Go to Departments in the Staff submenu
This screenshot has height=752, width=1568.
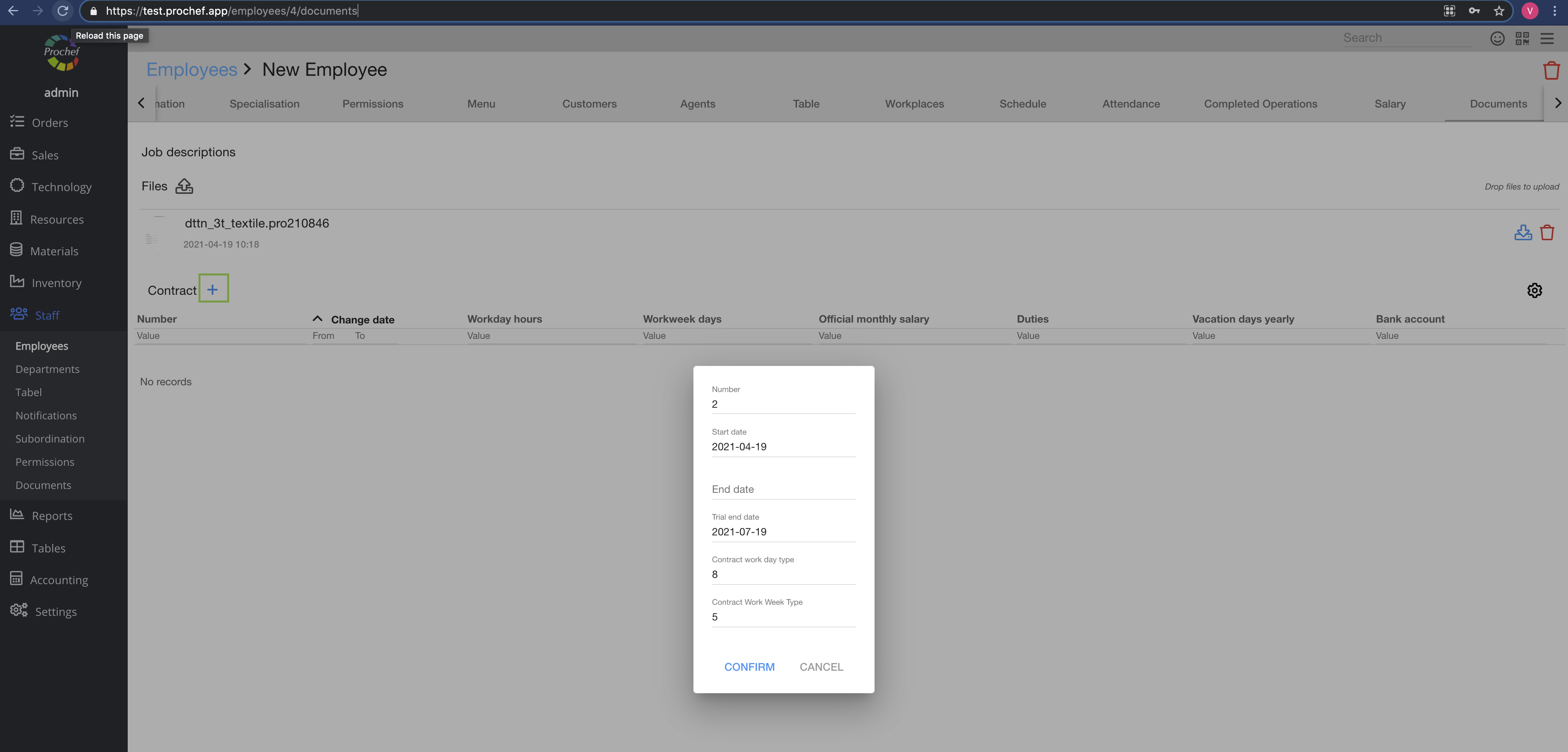pos(48,369)
